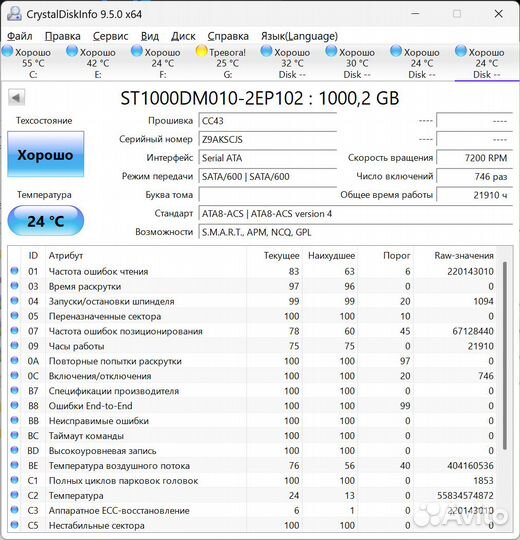Image resolution: width=520 pixels, height=540 pixels.
Task: Click the CrystalDiskInfo app icon in title bar
Action: click(x=14, y=14)
